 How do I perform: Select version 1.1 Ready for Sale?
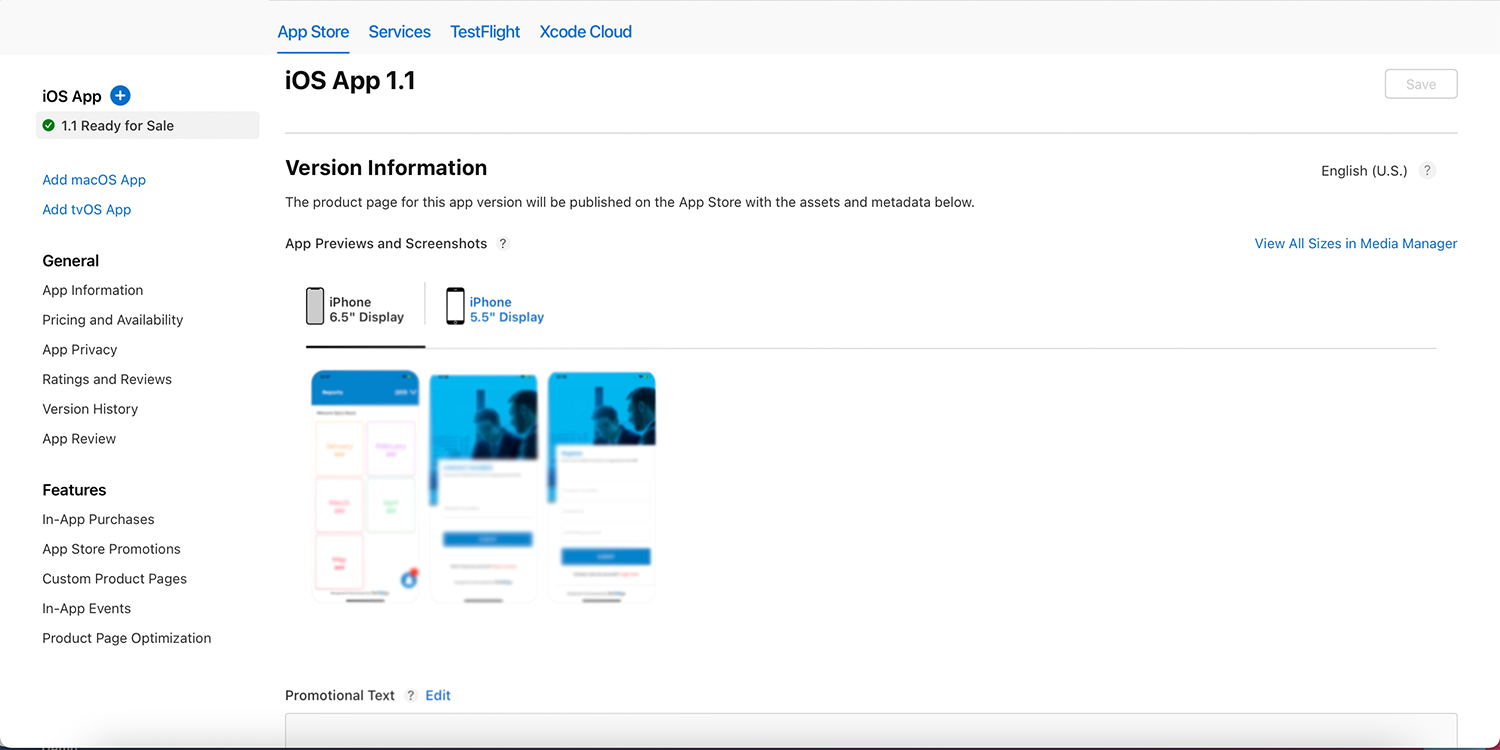[113, 125]
